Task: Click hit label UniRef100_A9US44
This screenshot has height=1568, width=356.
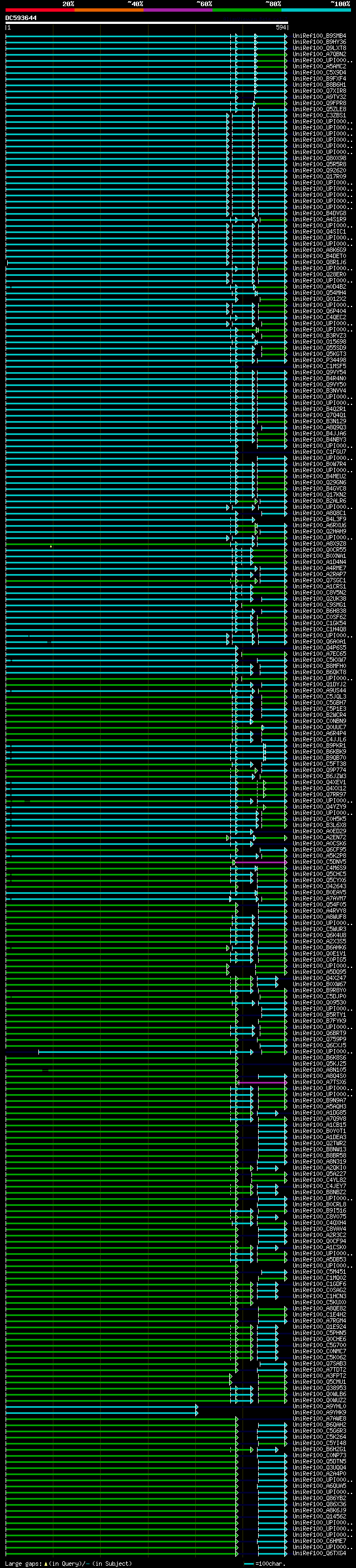Action: pyautogui.click(x=319, y=691)
